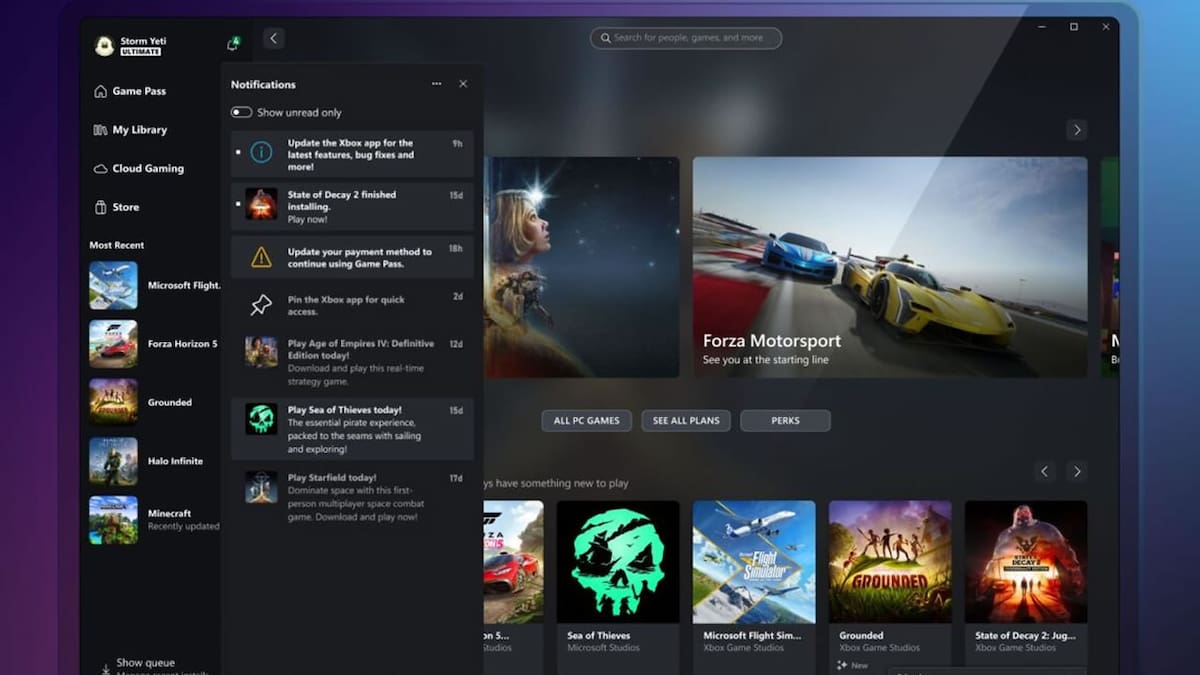Open the notifications more options ellipsis

pyautogui.click(x=436, y=84)
